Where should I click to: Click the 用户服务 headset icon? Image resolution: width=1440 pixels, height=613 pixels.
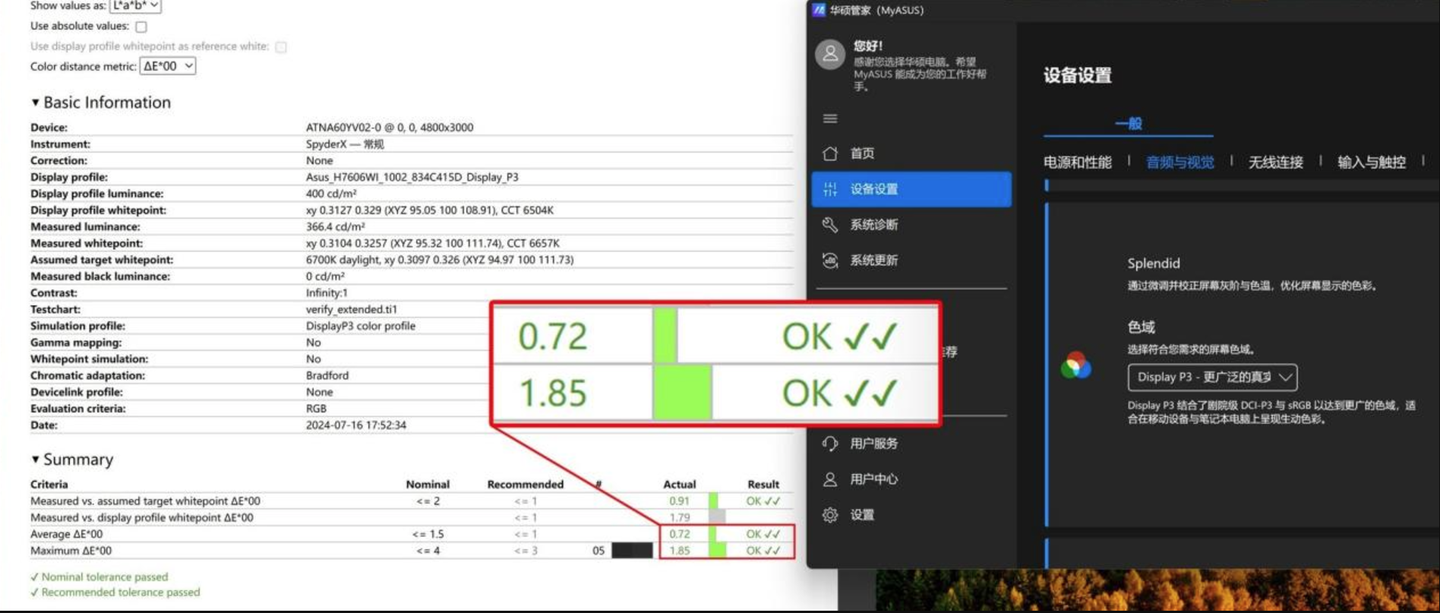830,443
